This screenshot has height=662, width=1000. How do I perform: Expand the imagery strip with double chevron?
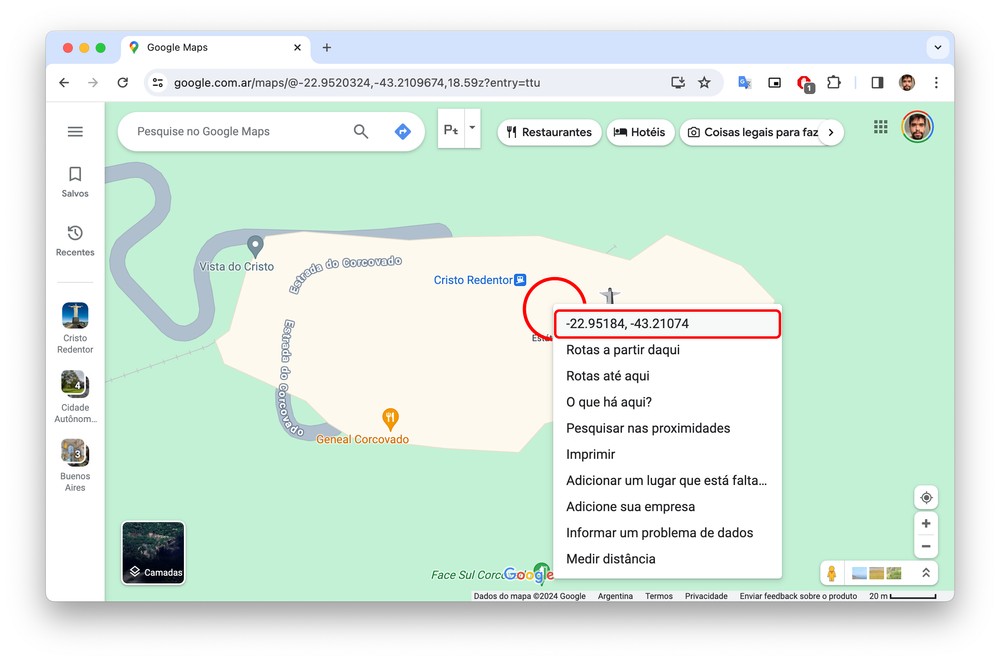point(926,573)
